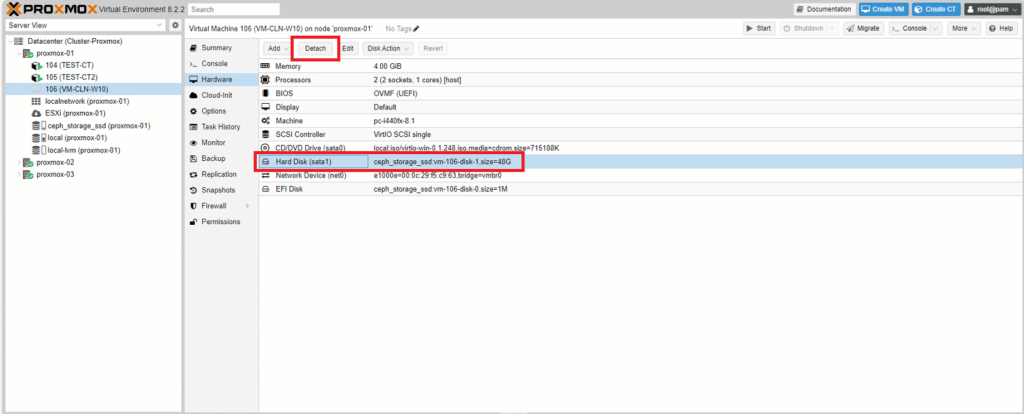Open the More actions dropdown
Screen dimensions: 1024x414
point(963,29)
